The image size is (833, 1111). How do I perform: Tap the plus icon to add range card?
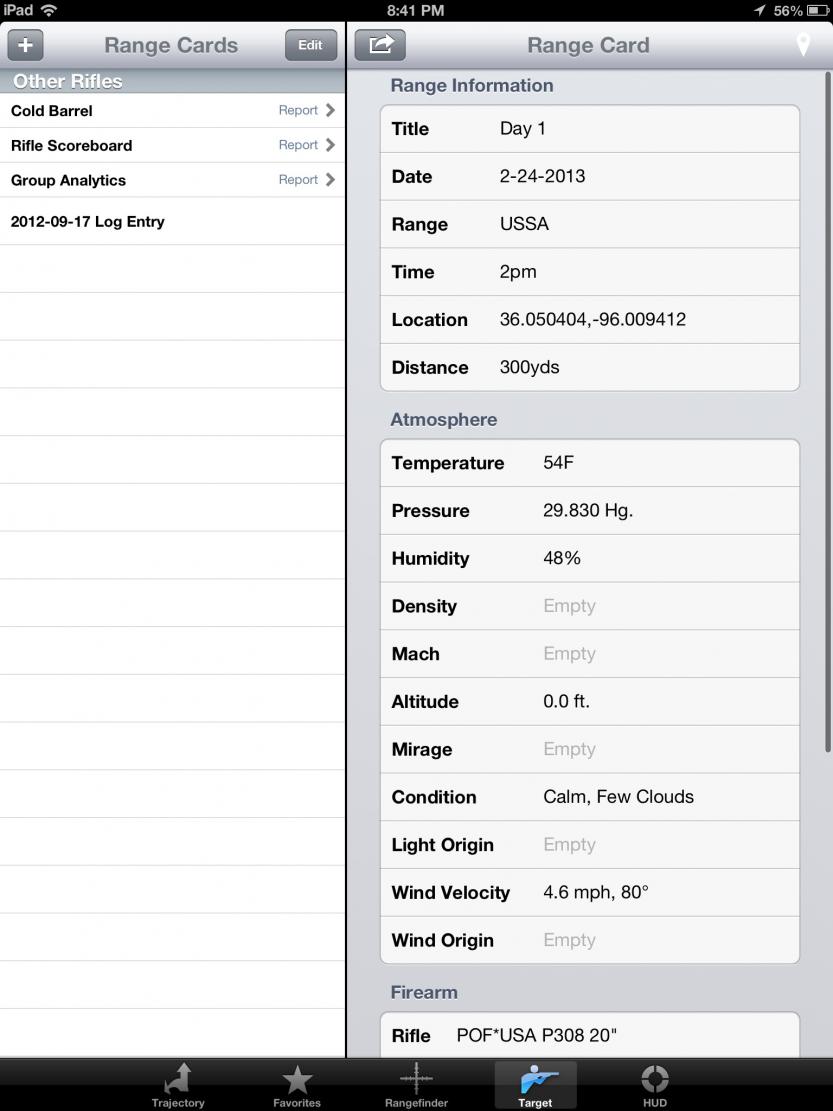(x=26, y=45)
